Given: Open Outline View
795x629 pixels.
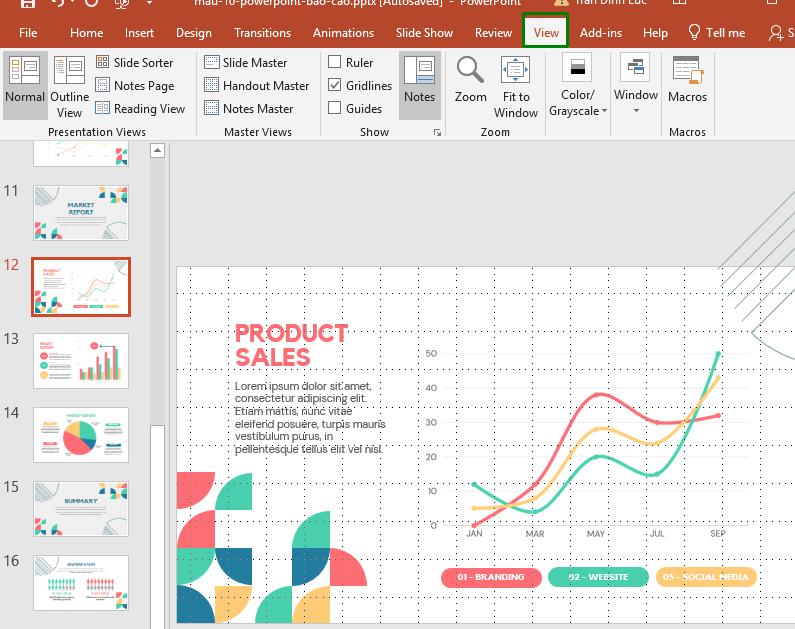Looking at the screenshot, I should click(69, 85).
